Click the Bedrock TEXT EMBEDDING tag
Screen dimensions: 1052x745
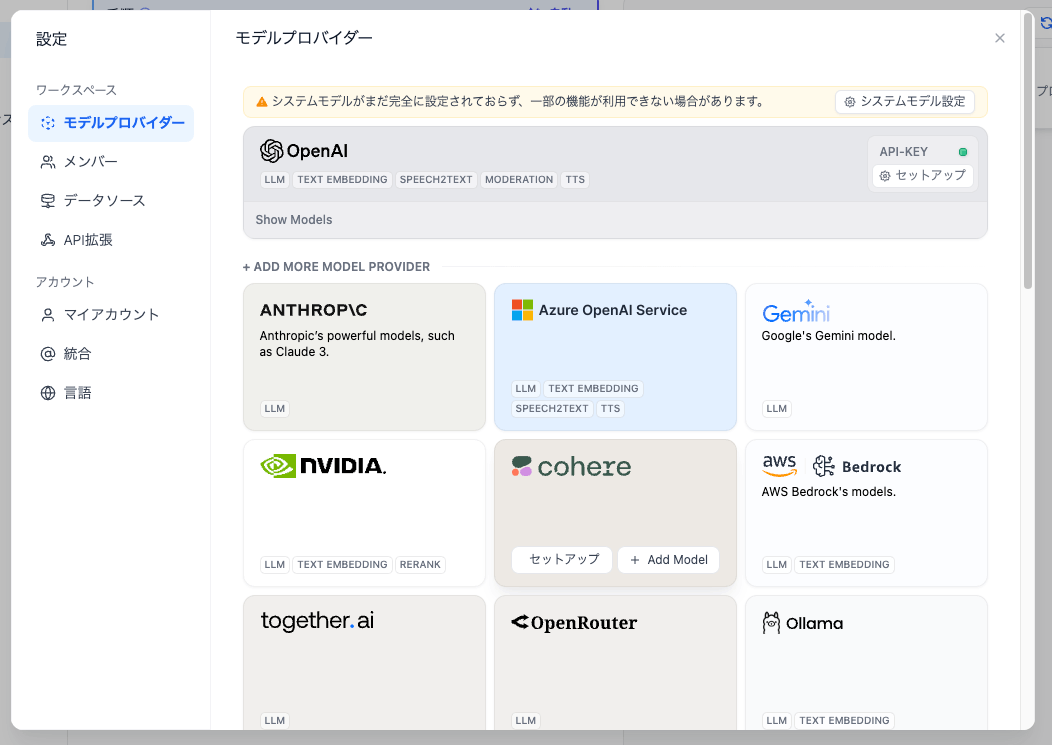[x=845, y=565]
